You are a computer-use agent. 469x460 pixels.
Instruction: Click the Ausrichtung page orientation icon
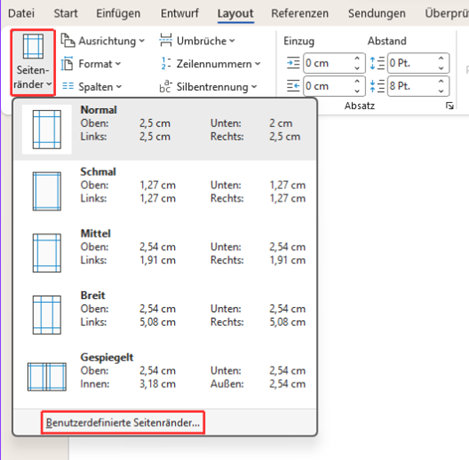[x=68, y=41]
